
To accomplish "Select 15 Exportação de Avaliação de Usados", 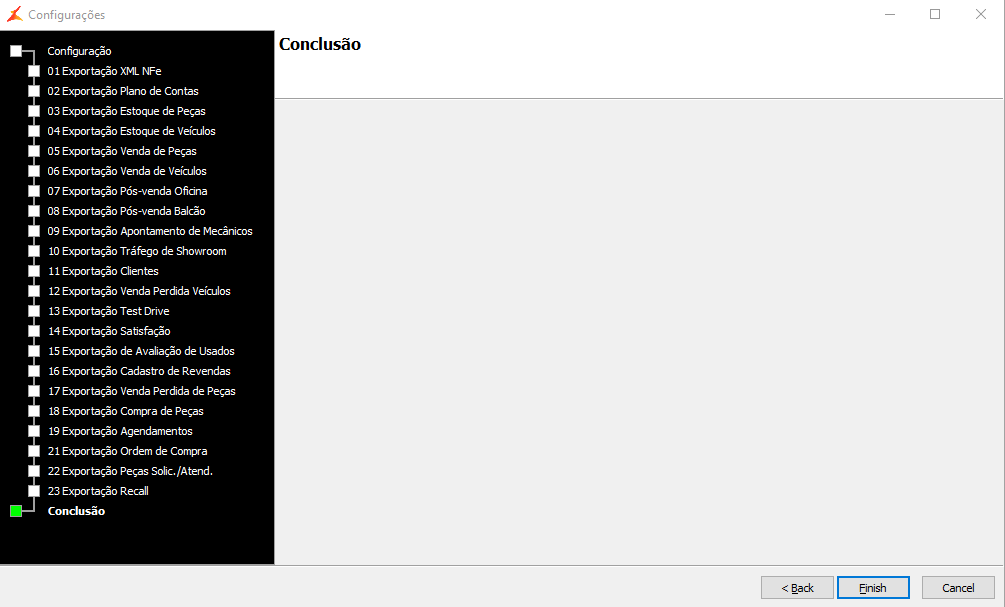I will coord(141,351).
